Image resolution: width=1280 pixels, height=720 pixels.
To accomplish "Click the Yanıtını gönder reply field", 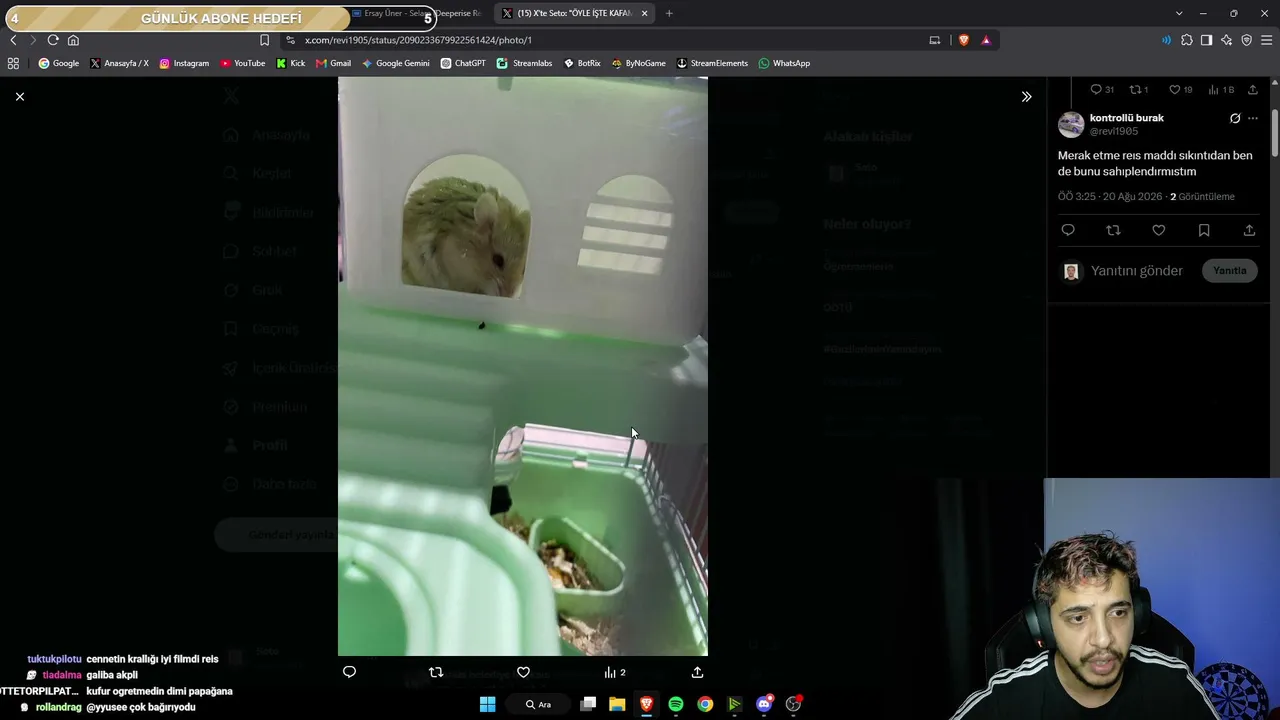I will [1137, 271].
